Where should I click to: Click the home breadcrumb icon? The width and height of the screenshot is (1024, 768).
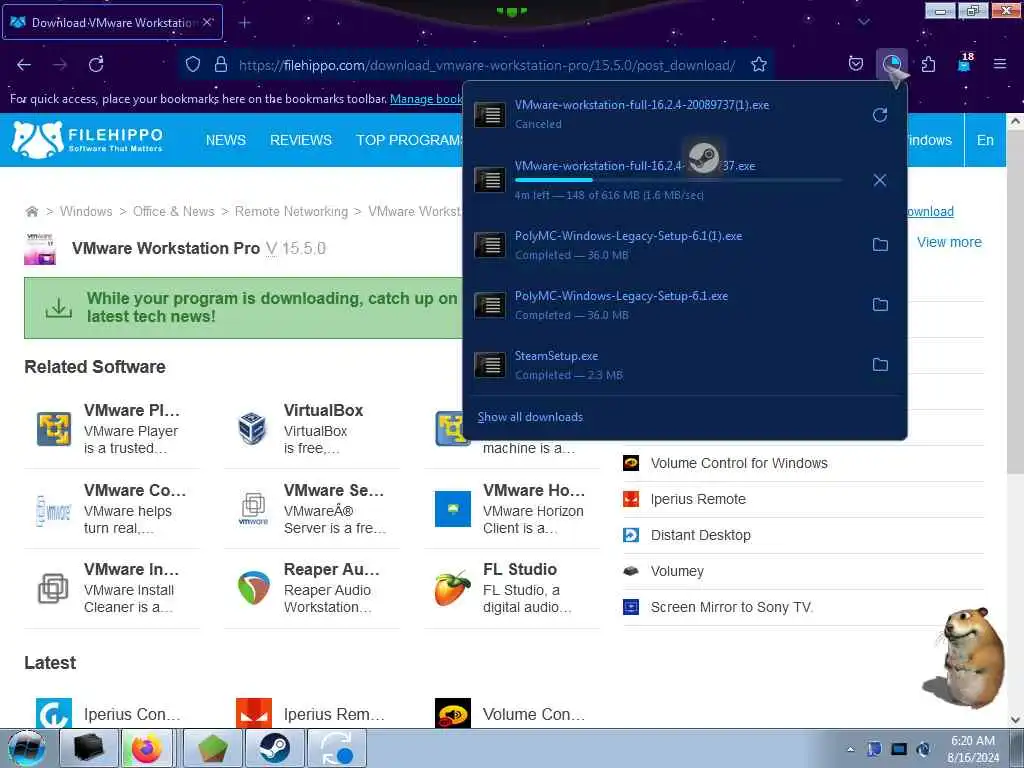pyautogui.click(x=31, y=212)
